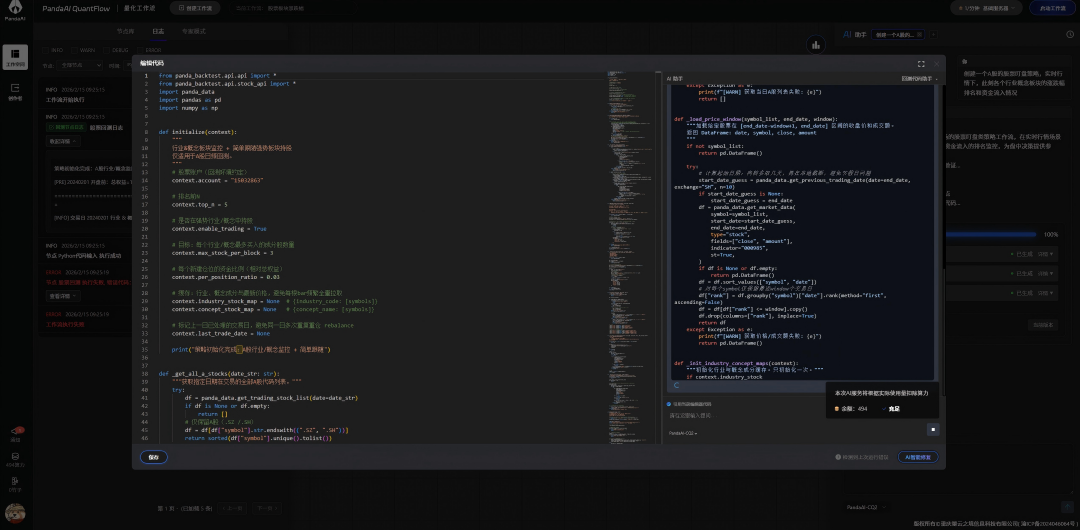Click the save button in code editor
Image resolution: width=1080 pixels, height=530 pixels.
[x=154, y=457]
